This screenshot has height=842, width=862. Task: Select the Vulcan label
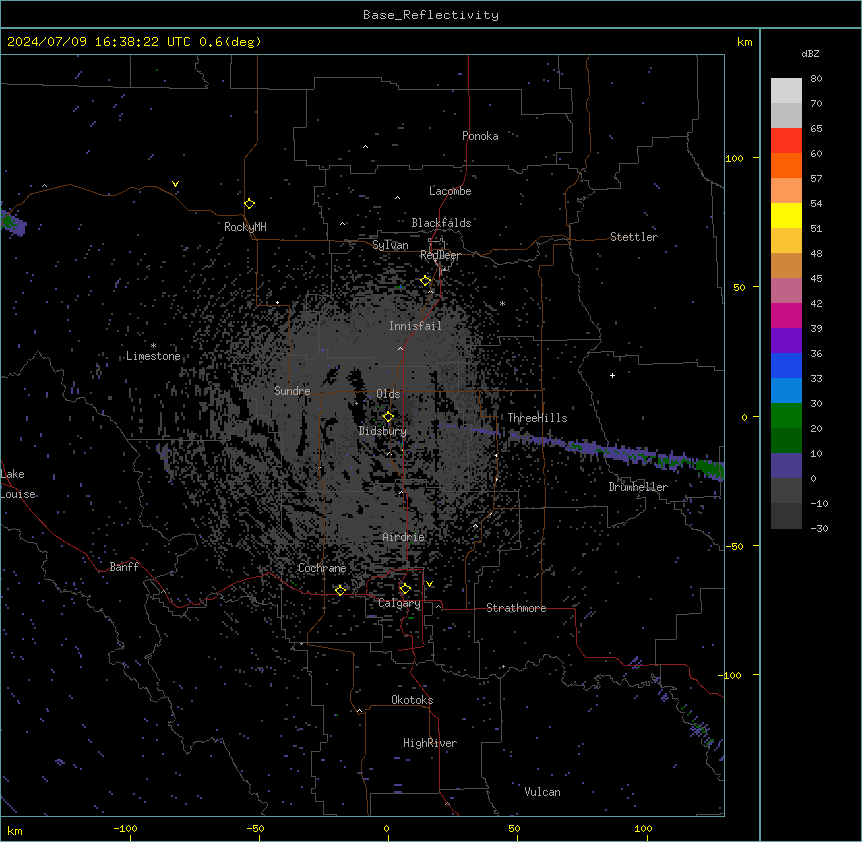tap(543, 792)
